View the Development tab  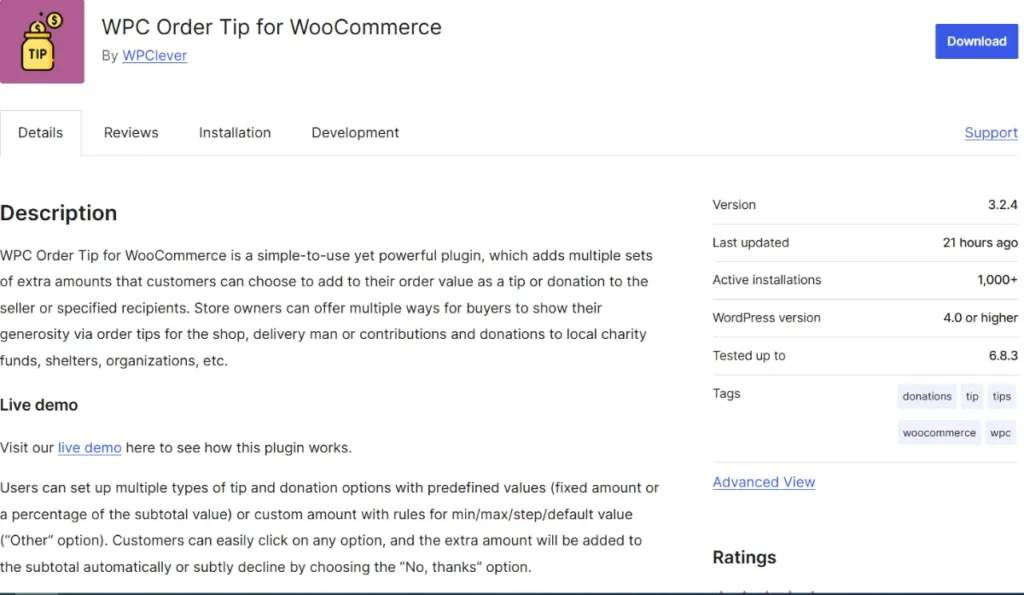click(354, 132)
